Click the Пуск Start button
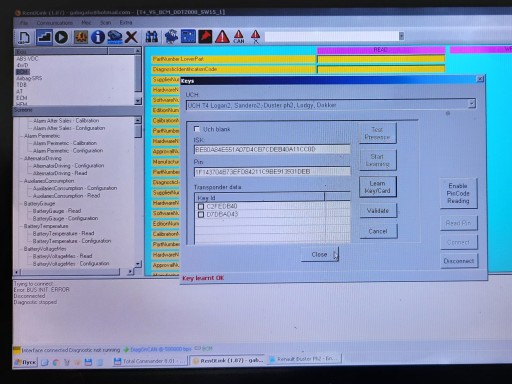The width and height of the screenshot is (512, 384). [25, 362]
